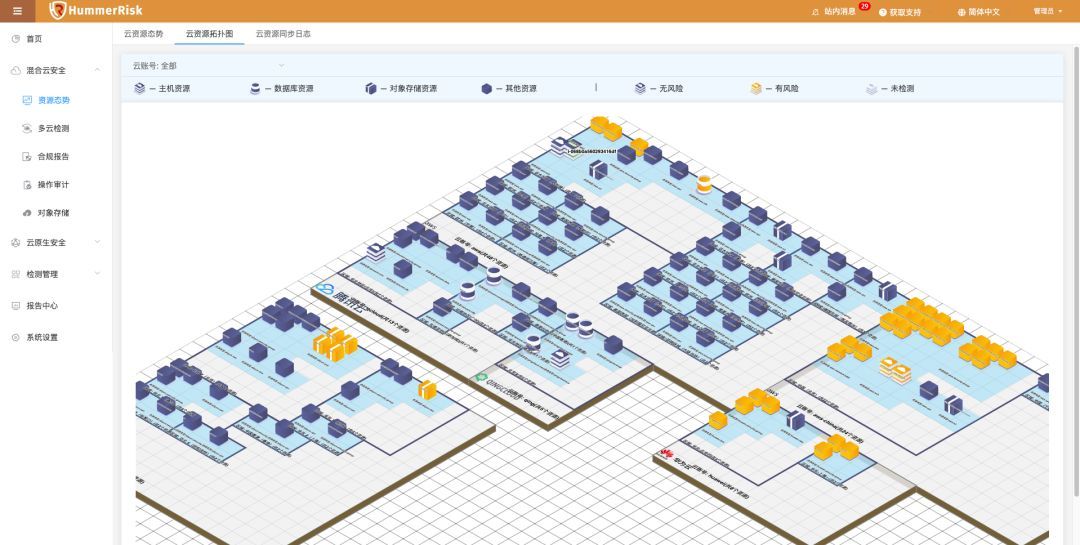Click the 获取支持 link
1080x545 pixels.
point(905,12)
